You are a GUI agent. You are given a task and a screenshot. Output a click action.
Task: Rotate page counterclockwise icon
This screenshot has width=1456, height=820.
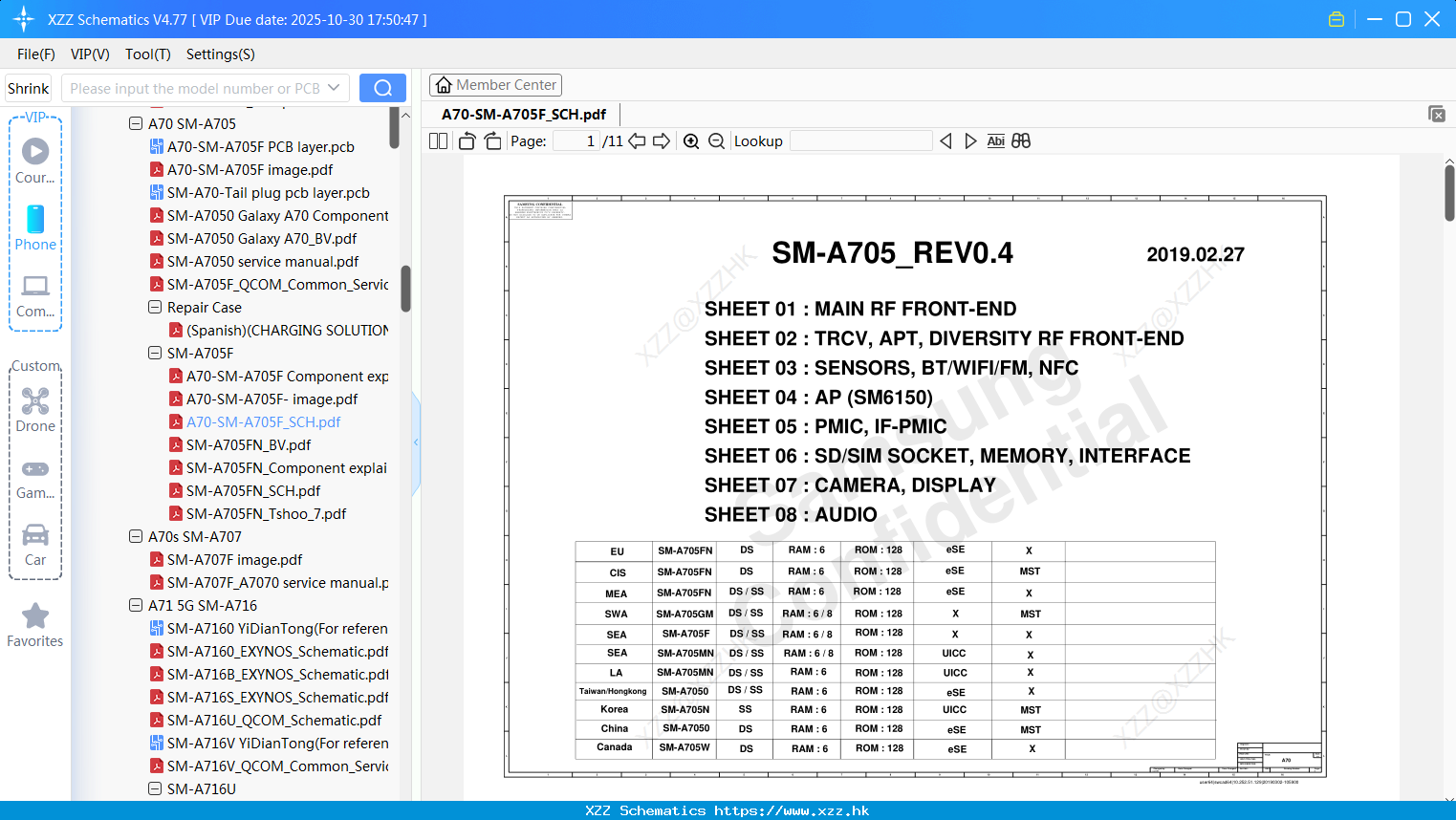(467, 140)
